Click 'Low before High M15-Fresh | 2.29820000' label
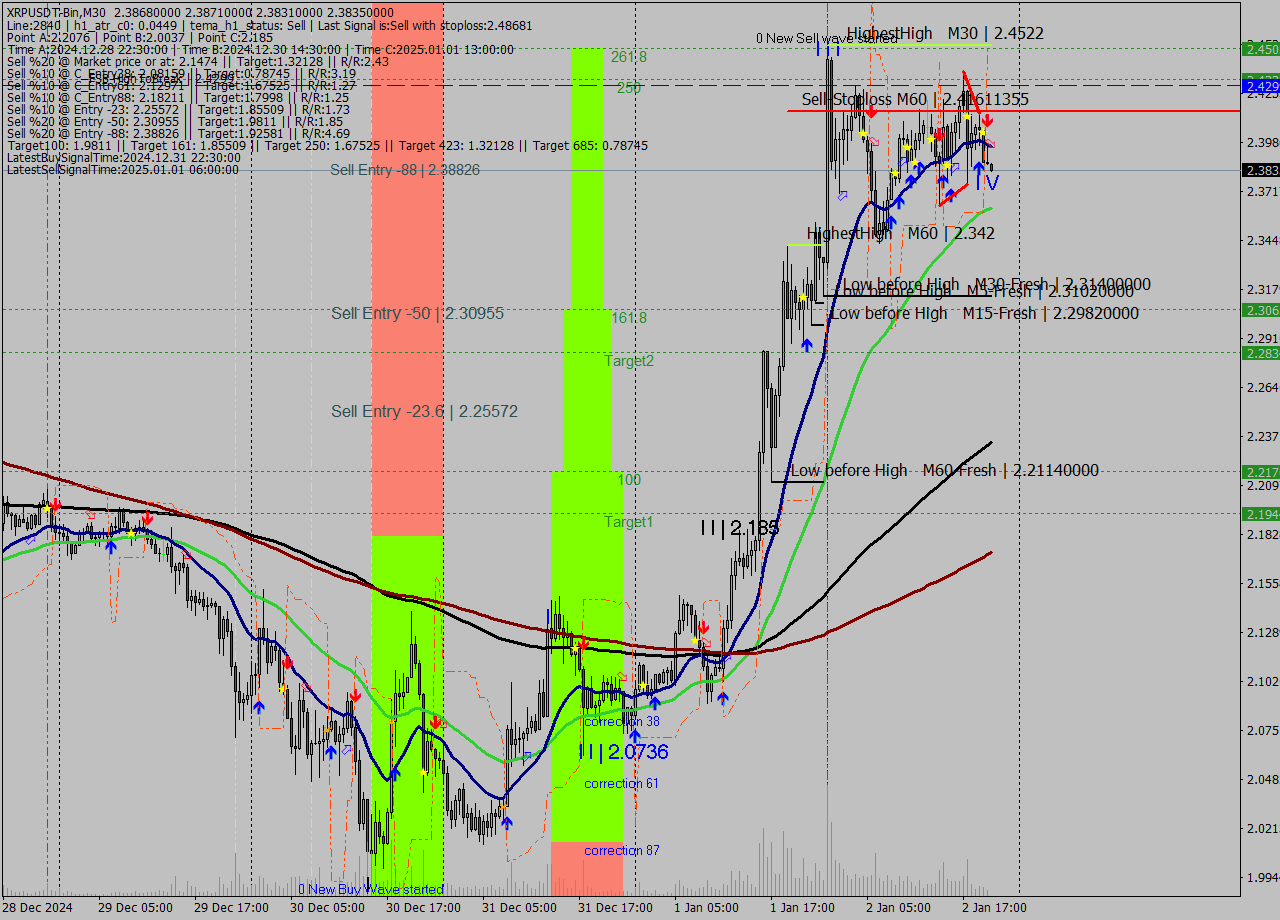Screen dimensions: 1280x920 point(984,313)
